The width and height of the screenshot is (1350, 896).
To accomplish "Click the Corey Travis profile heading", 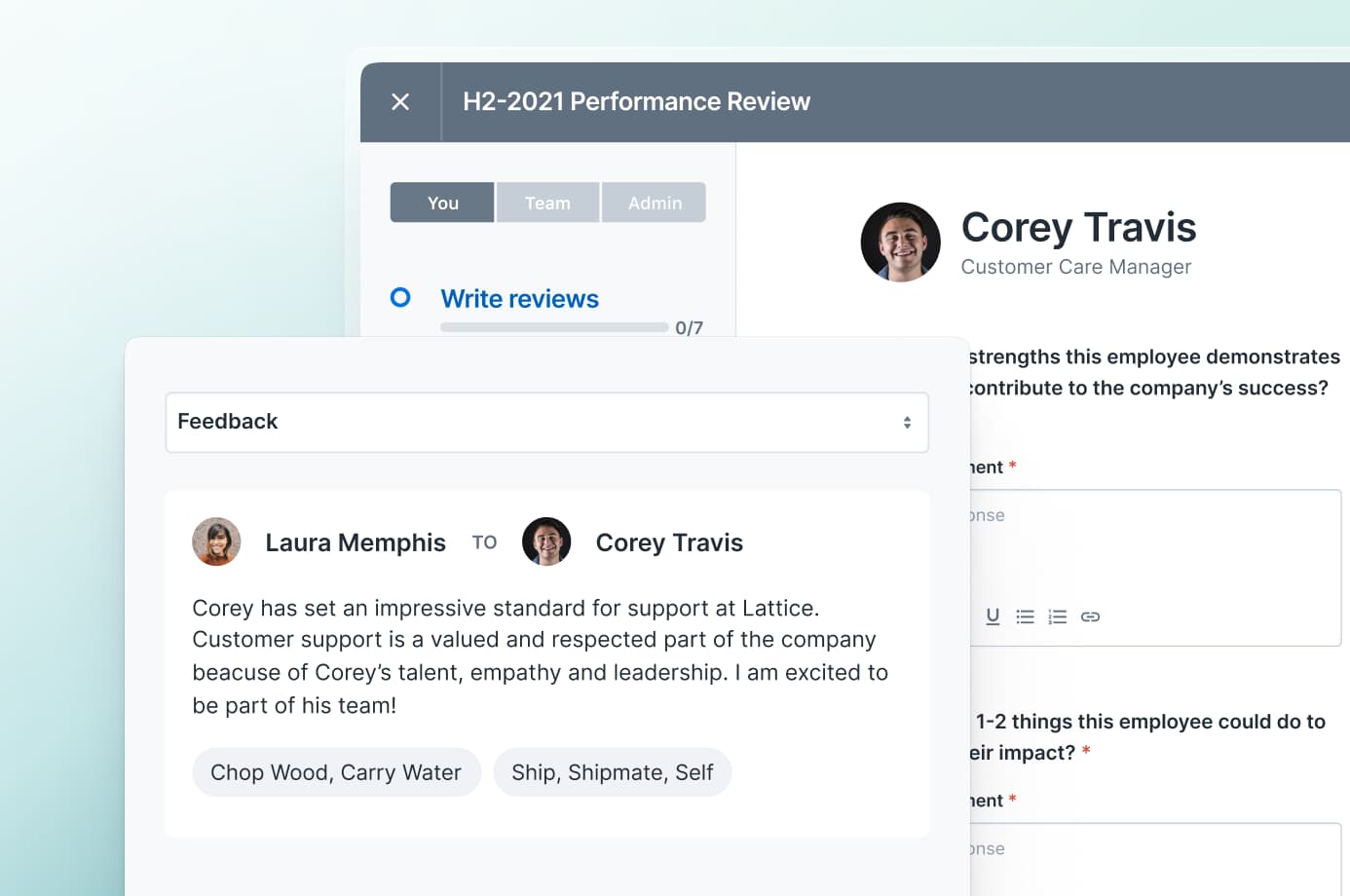I will pyautogui.click(x=1078, y=227).
